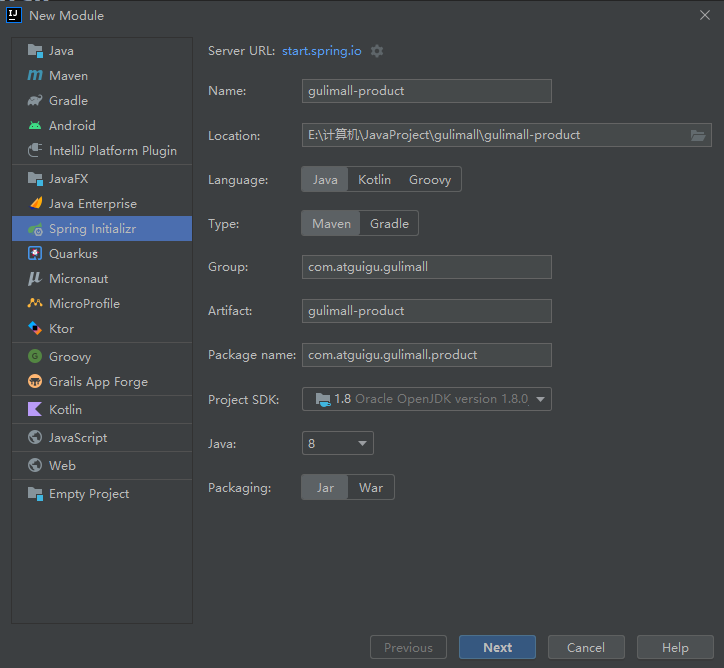Select the Java module type icon
Viewport: 724px width, 668px height.
tap(35, 51)
